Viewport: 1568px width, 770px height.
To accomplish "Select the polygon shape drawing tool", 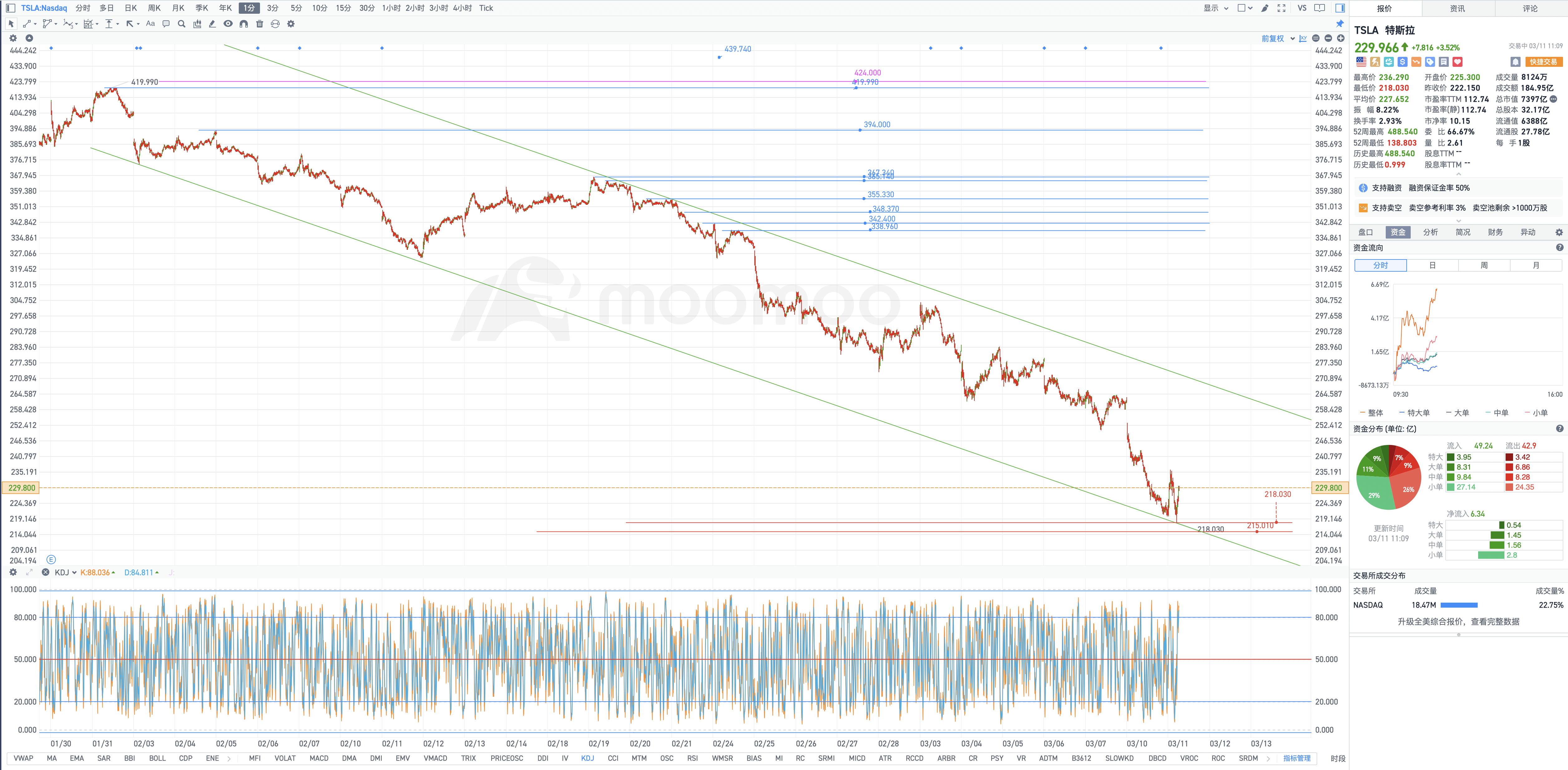I will (47, 24).
